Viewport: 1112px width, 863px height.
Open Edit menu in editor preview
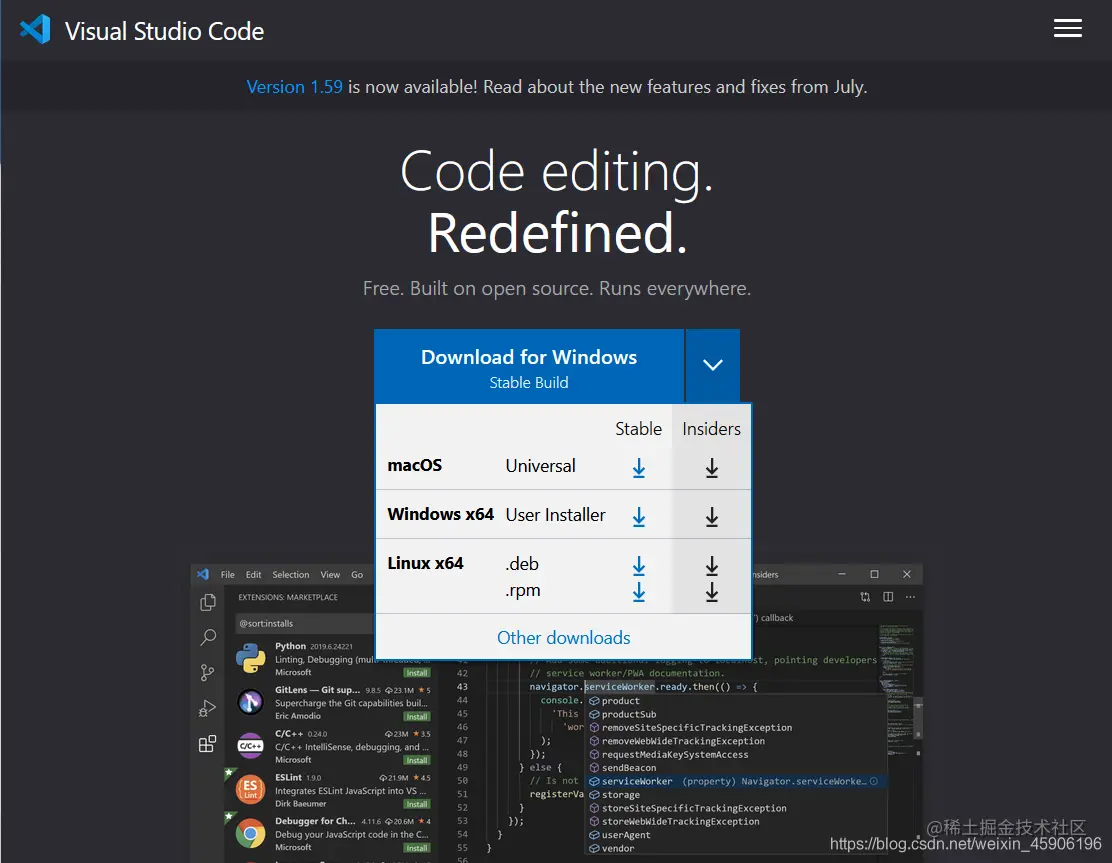pyautogui.click(x=253, y=574)
